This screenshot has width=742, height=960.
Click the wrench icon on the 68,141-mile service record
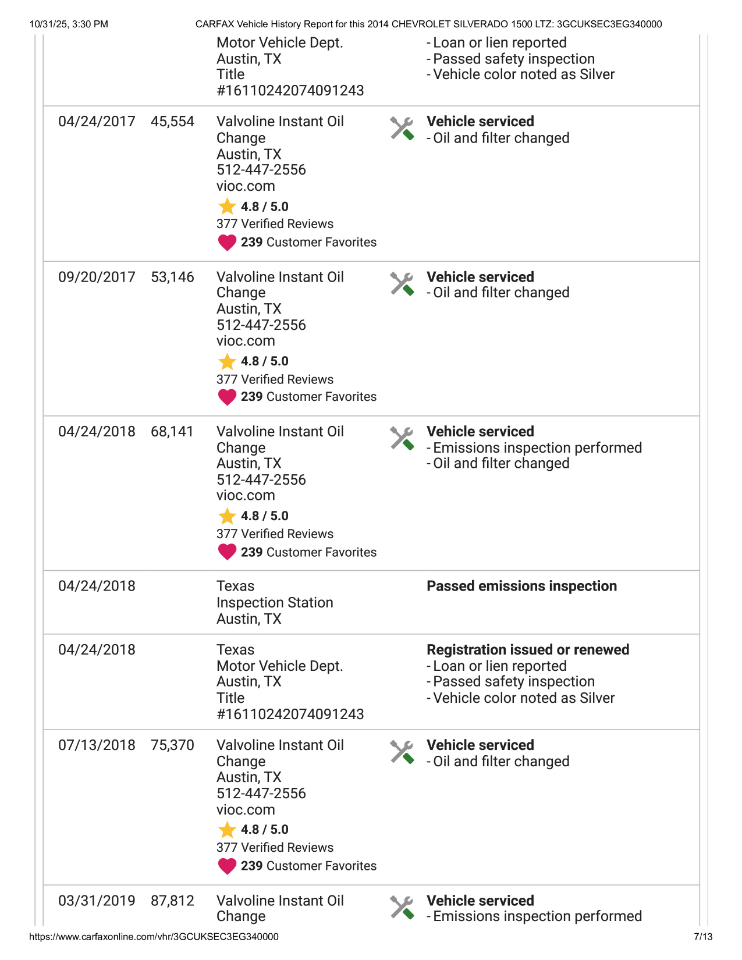coord(401,438)
